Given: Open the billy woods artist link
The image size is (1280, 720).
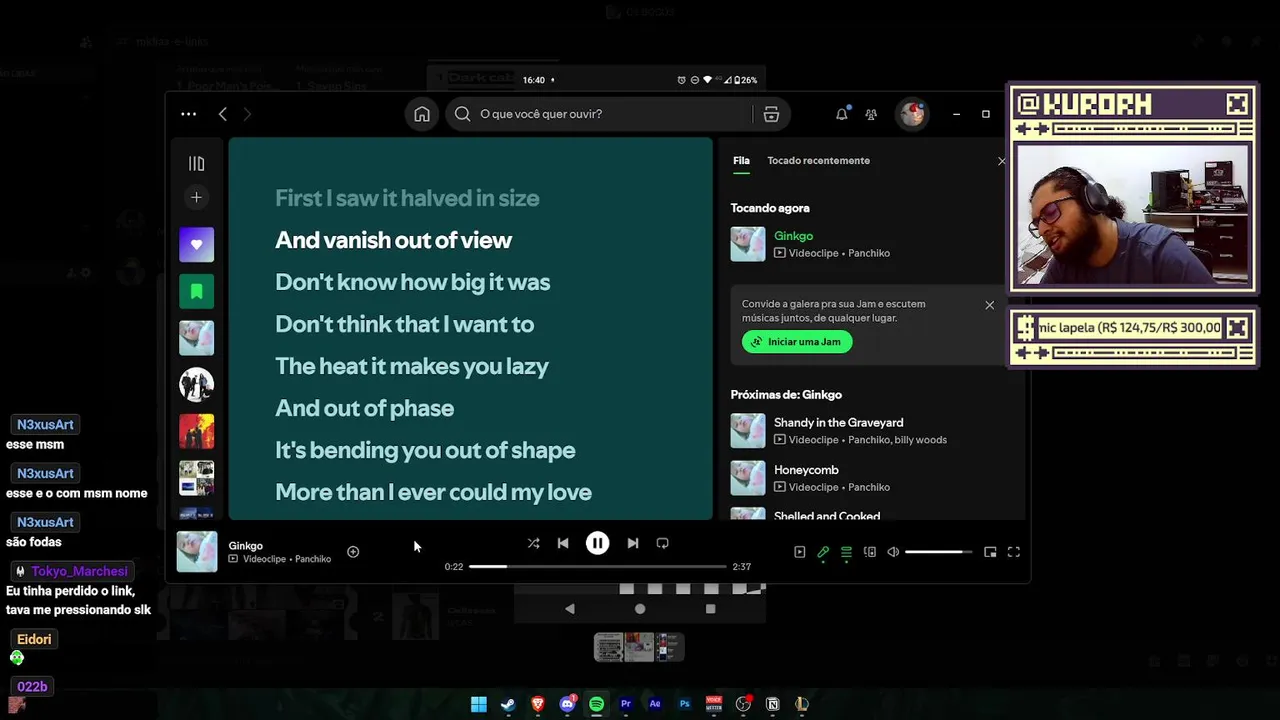Looking at the screenshot, I should (920, 440).
